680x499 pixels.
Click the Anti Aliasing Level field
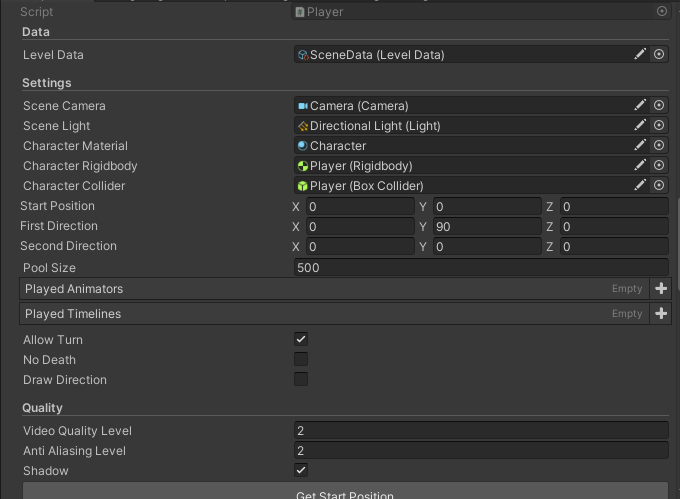coord(481,450)
